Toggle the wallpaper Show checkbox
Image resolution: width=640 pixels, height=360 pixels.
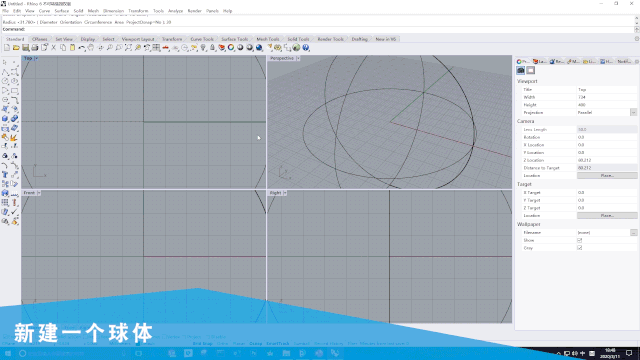pyautogui.click(x=580, y=240)
